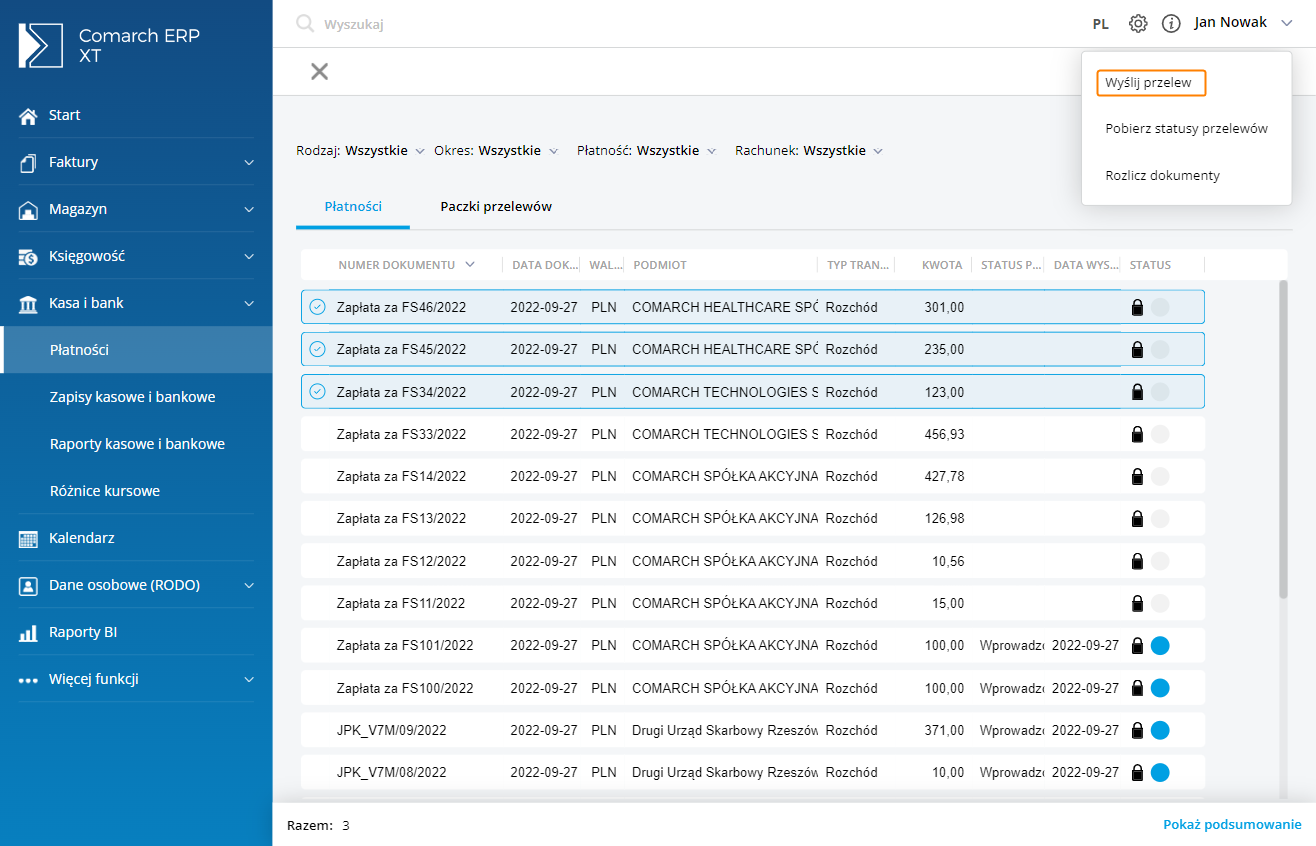Click the Comarch ERP XT logo
This screenshot has height=846, width=1316.
pos(41,45)
